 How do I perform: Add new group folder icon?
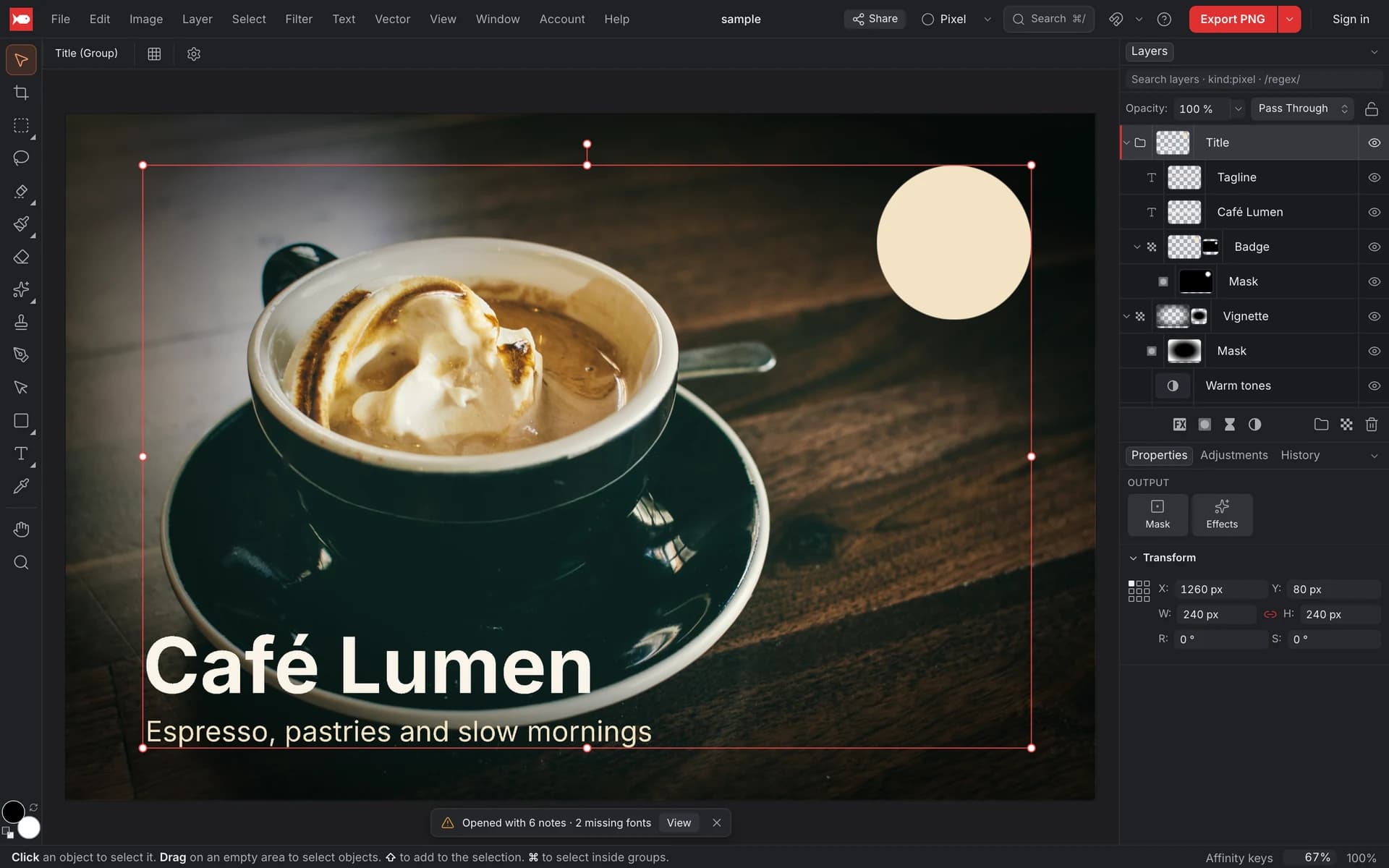[1321, 425]
